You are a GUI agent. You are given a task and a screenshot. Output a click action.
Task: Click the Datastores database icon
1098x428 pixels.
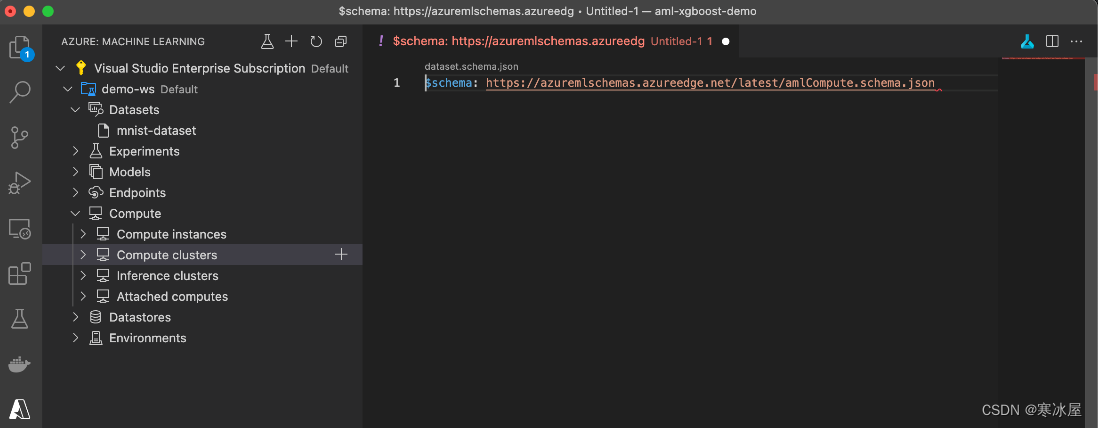95,317
